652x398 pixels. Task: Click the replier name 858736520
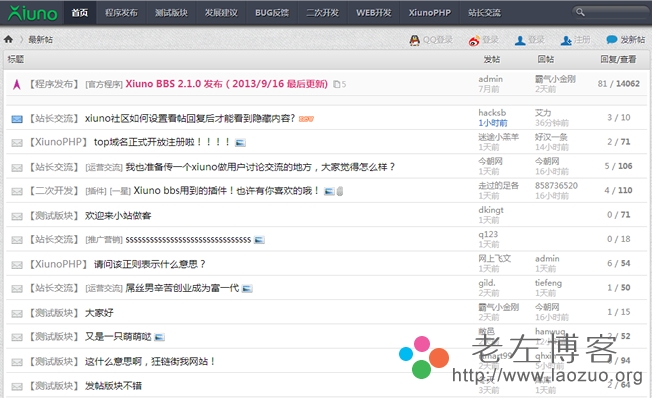click(556, 185)
